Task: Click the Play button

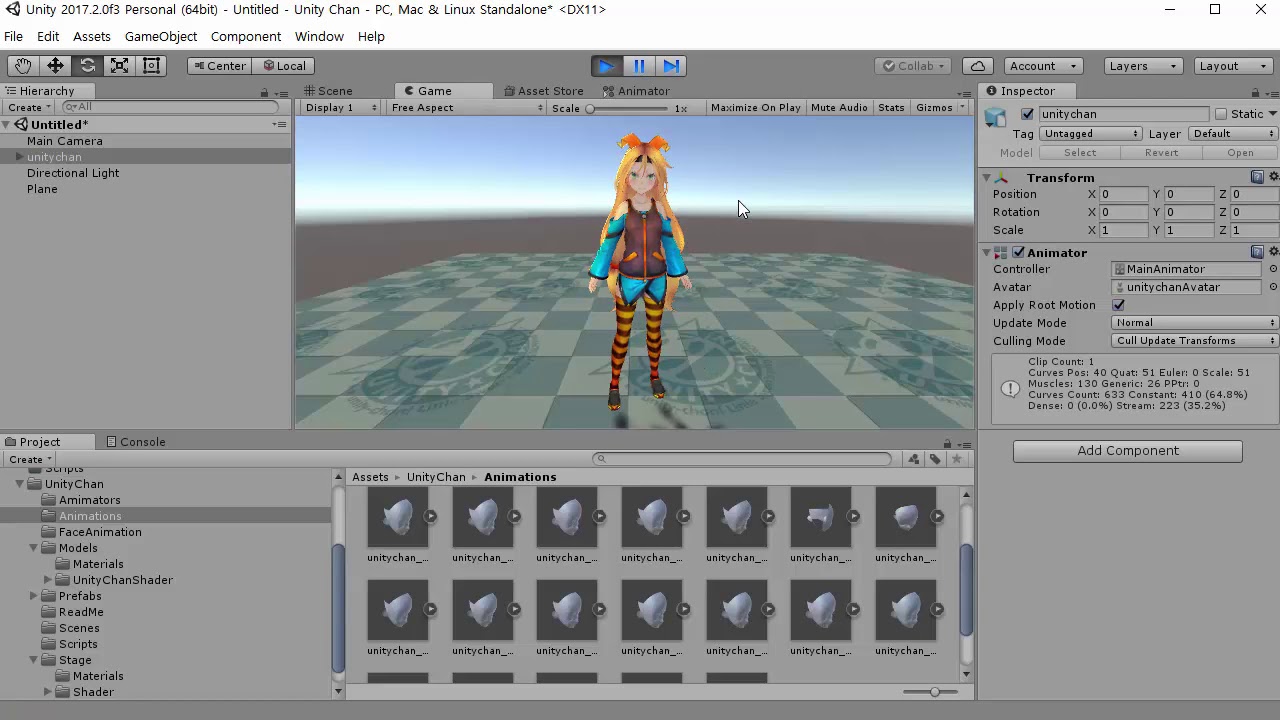Action: (606, 66)
